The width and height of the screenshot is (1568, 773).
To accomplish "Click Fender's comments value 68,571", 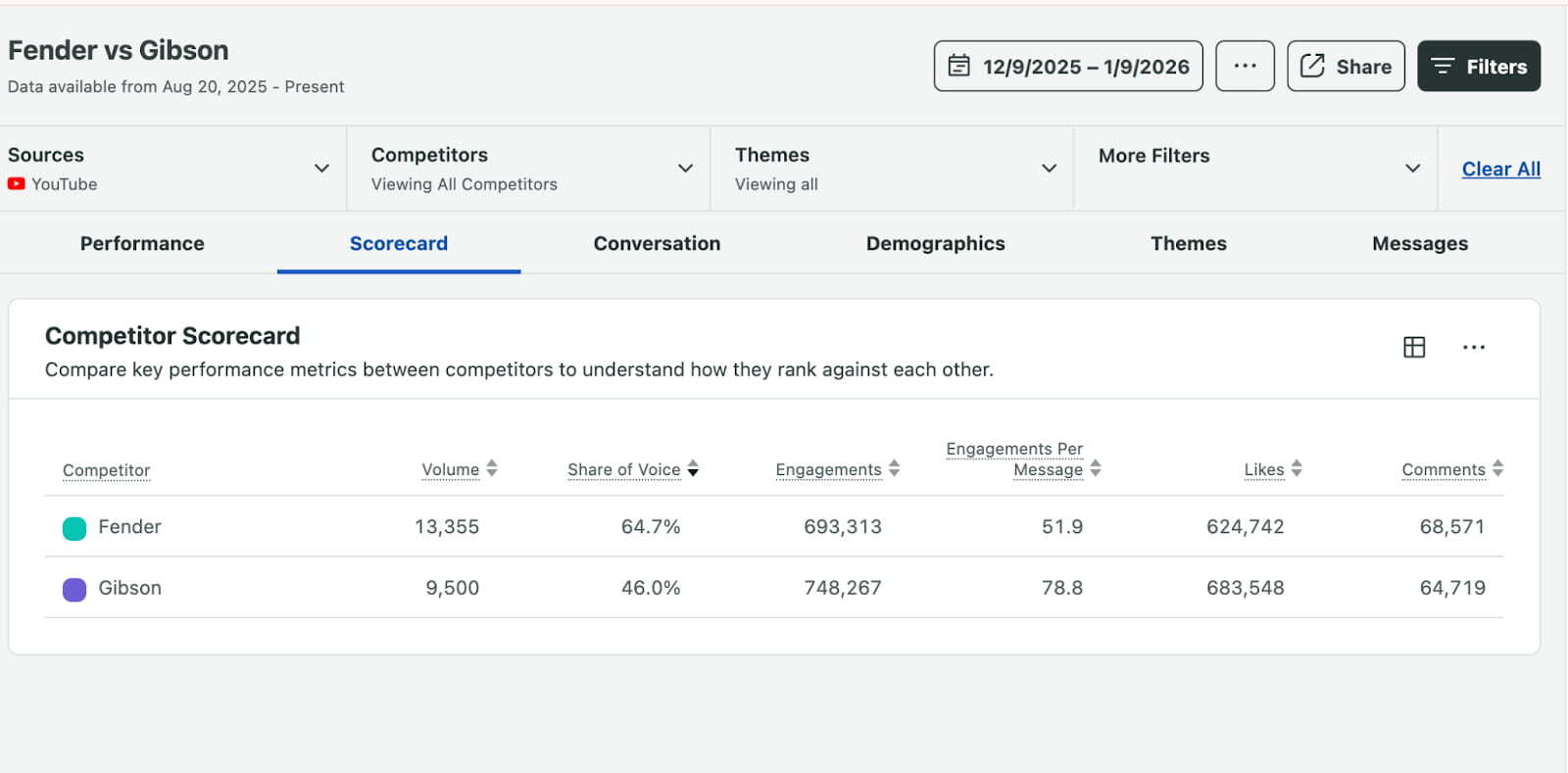I will [1452, 526].
